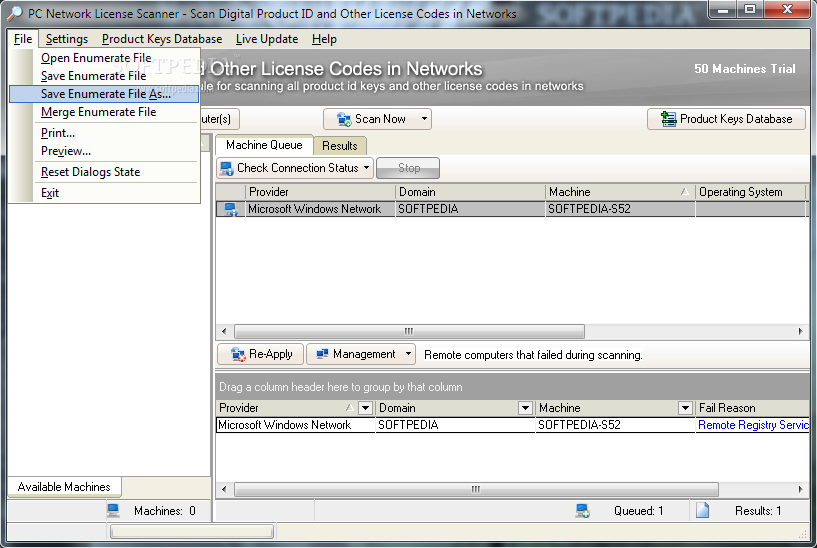Click the 50 Machines Trial label
Viewport: 817px width, 548px height.
tap(745, 69)
